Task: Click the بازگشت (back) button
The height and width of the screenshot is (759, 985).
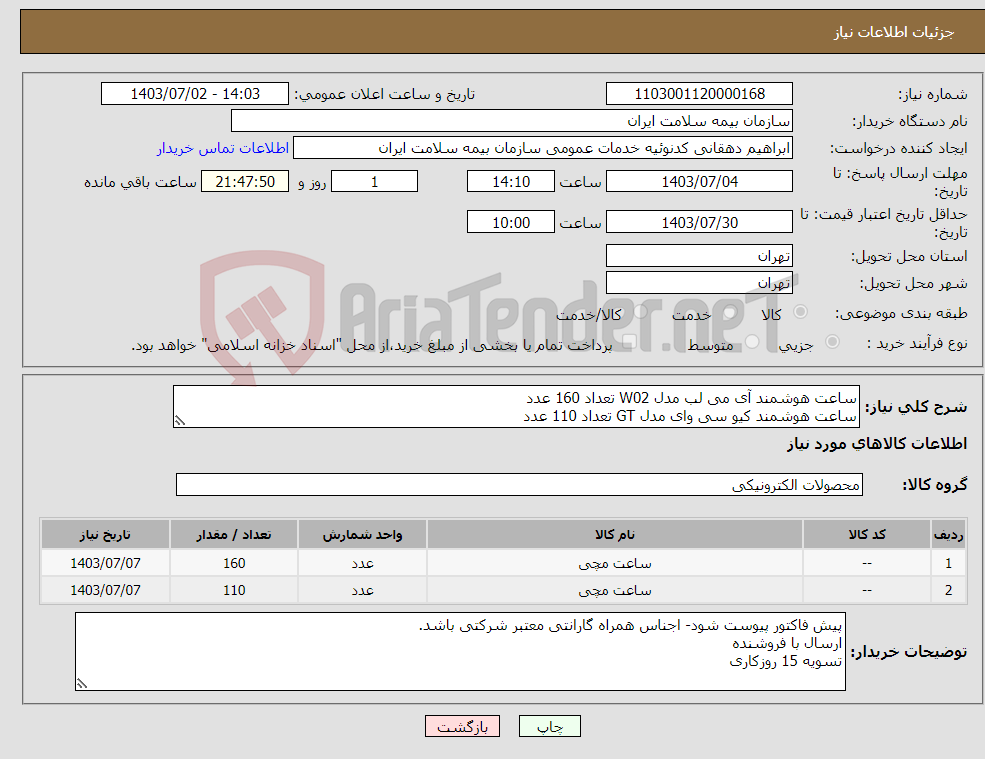Action: pos(462,726)
